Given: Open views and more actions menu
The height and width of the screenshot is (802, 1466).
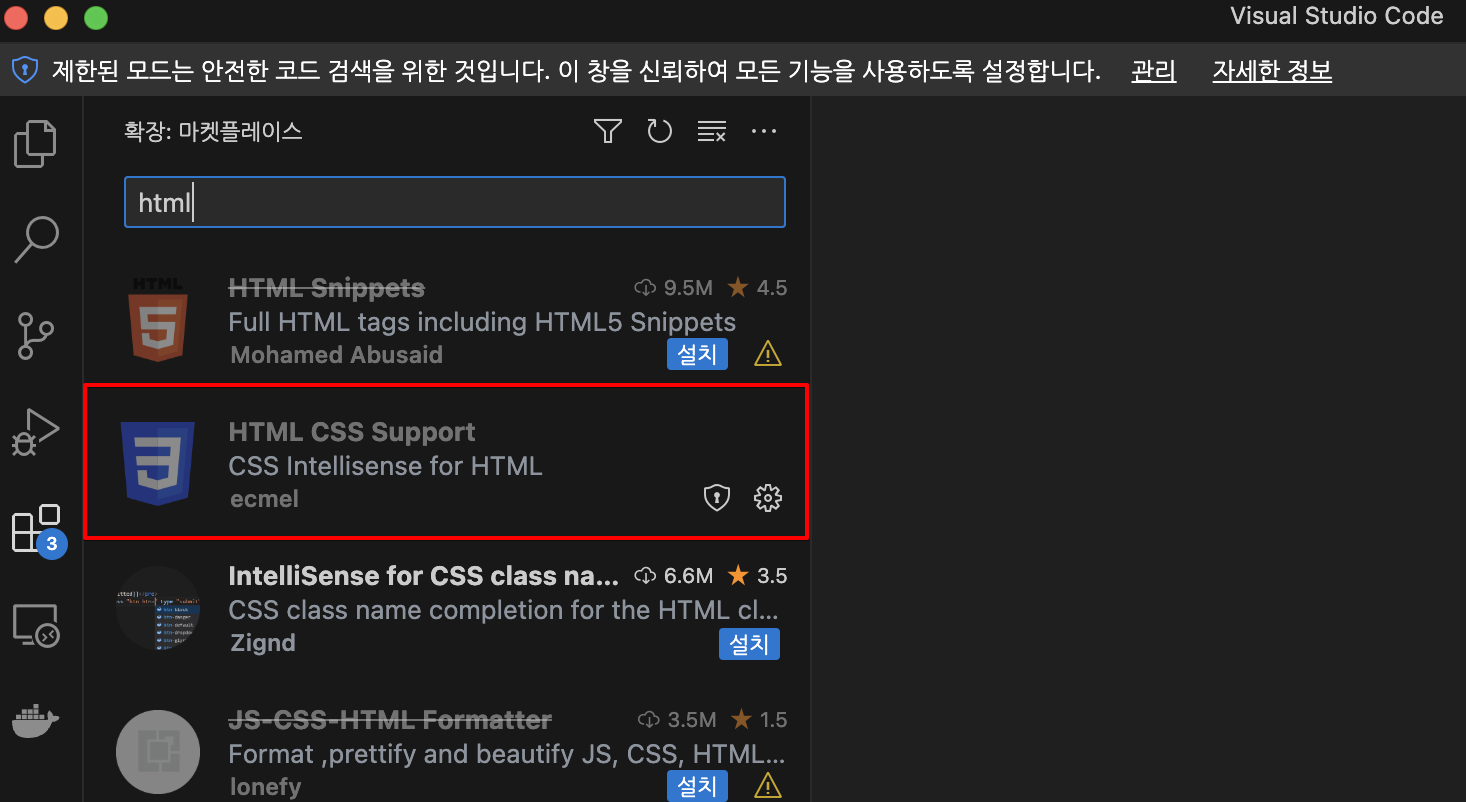Looking at the screenshot, I should tap(764, 131).
